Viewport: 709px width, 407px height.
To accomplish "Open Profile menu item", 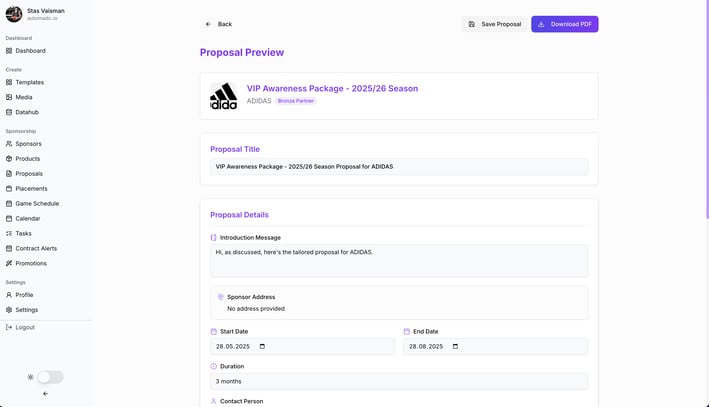I will coord(24,295).
